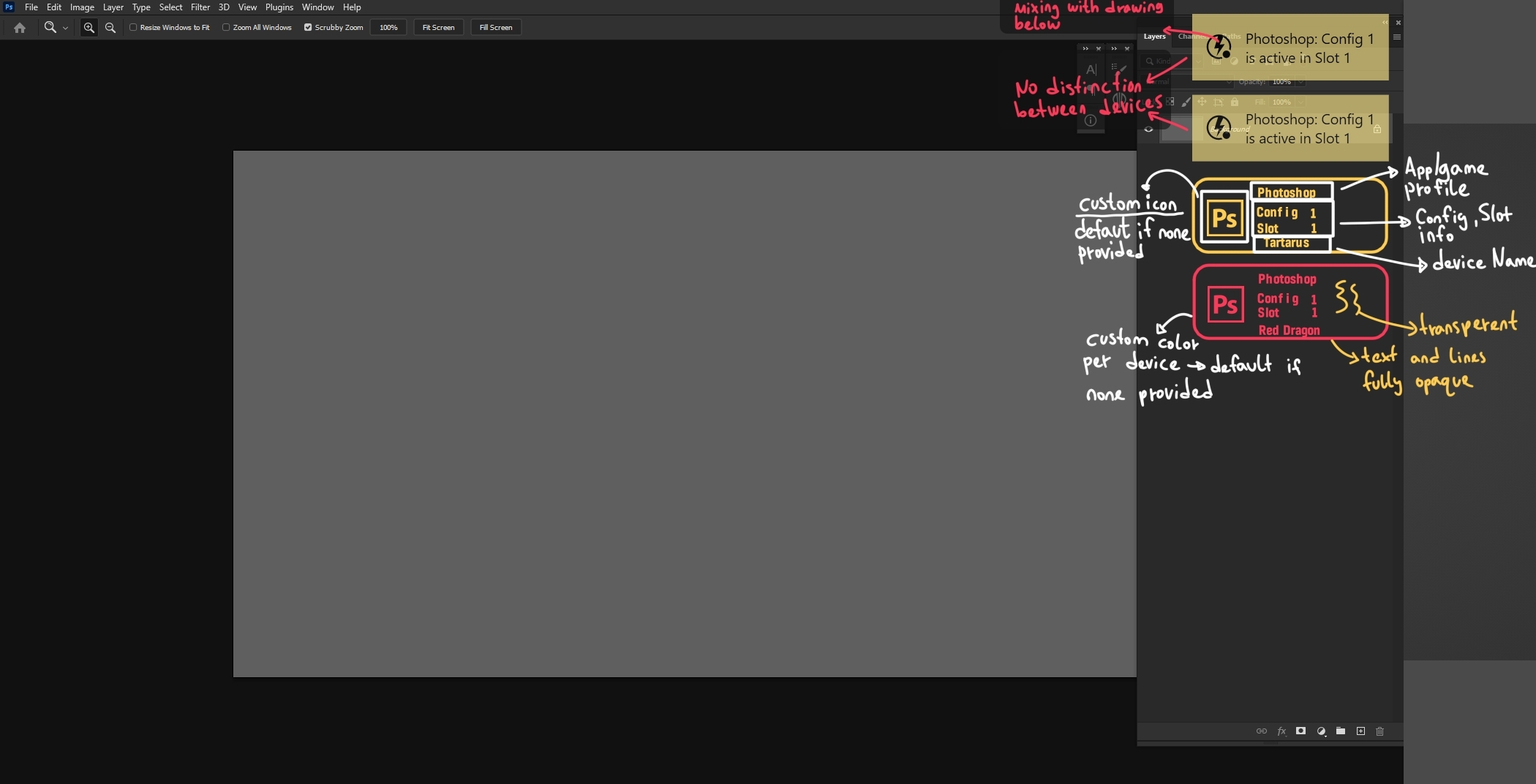Disable the Scrubby Zoom checkbox

coord(308,28)
